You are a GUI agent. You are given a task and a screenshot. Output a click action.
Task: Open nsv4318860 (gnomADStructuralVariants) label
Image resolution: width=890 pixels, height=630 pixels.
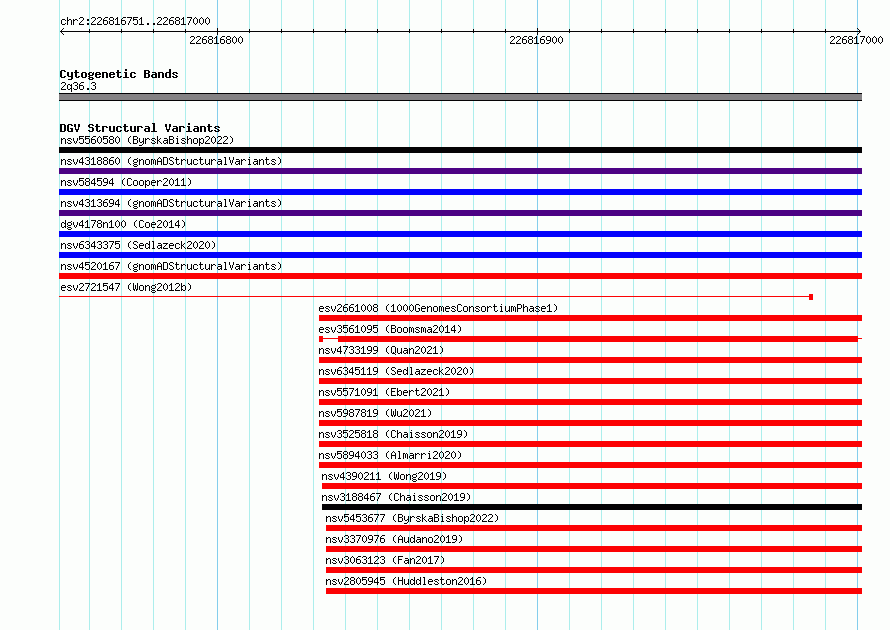point(171,161)
